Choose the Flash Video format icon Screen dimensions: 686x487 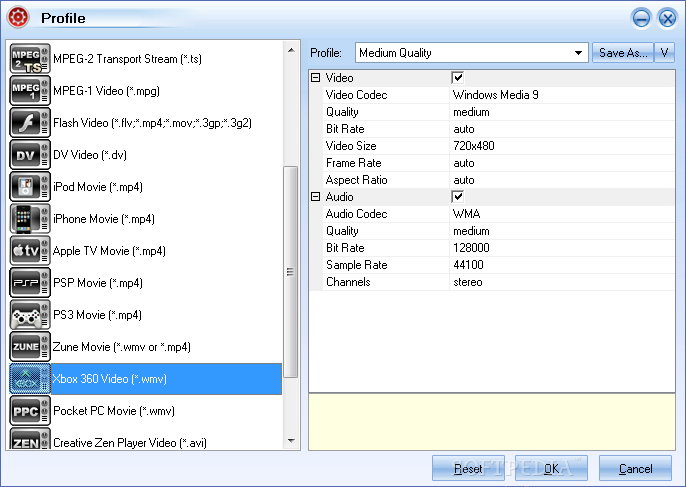pos(30,123)
